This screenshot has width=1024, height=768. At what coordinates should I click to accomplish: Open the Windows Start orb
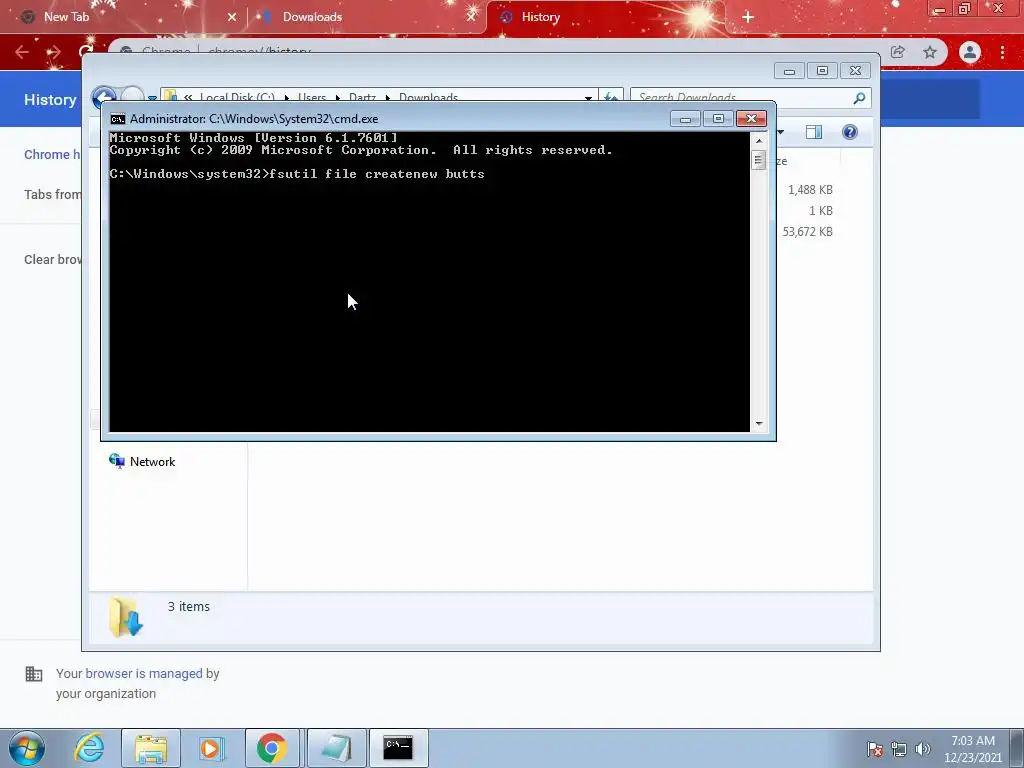coord(27,748)
